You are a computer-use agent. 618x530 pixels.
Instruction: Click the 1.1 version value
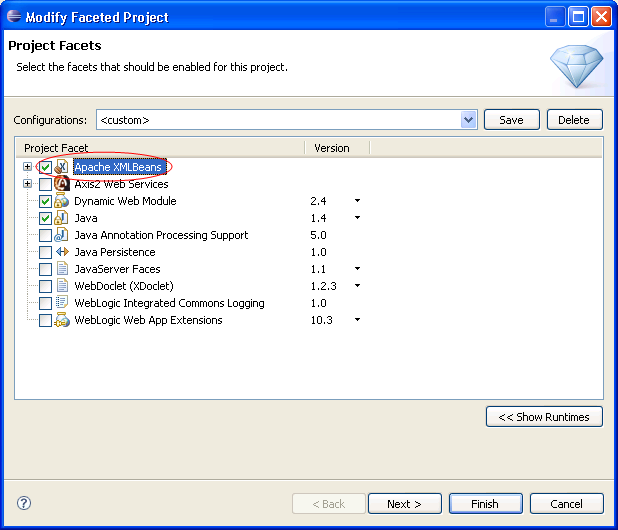318,269
